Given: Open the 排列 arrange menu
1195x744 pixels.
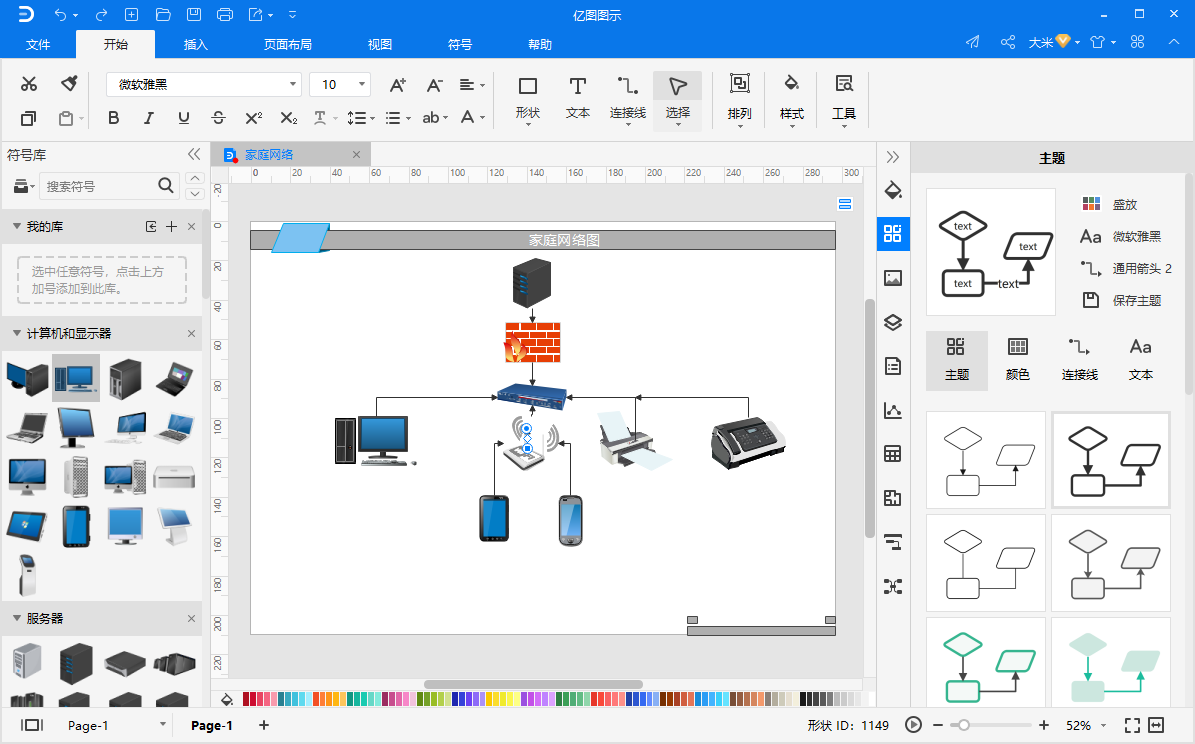Looking at the screenshot, I should click(739, 101).
